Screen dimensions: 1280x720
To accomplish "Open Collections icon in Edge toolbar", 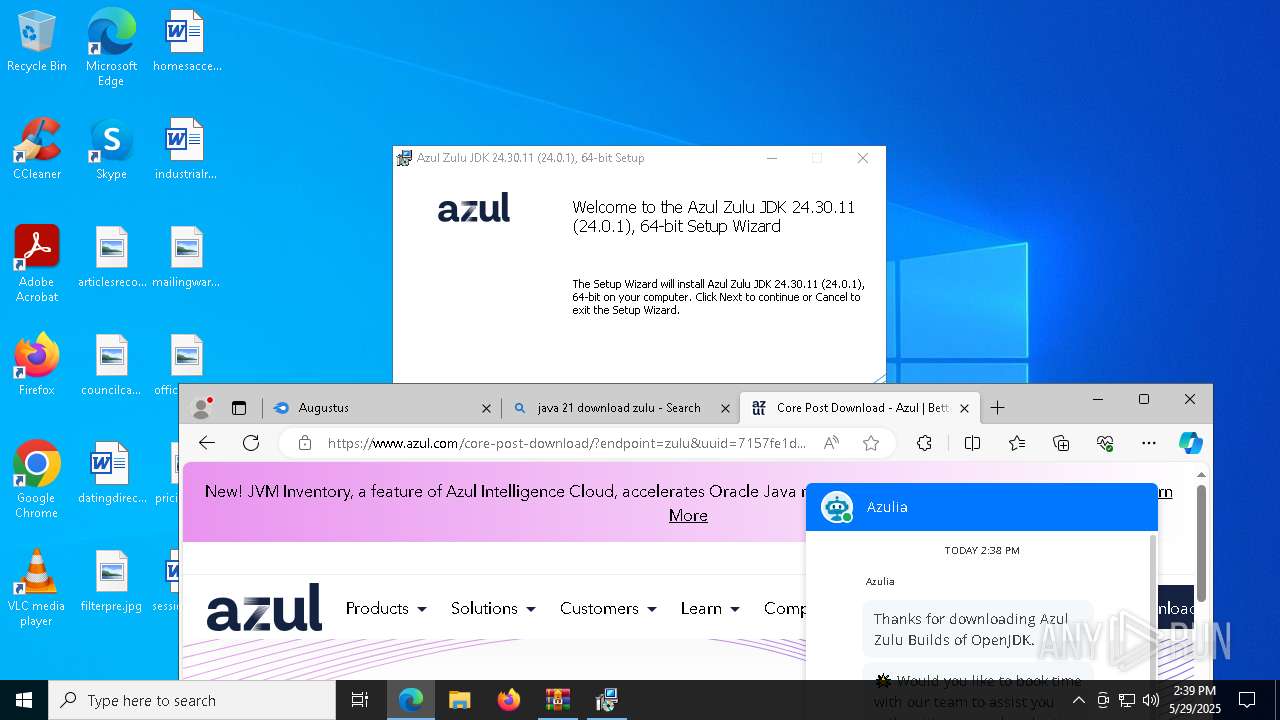I will [x=1061, y=443].
